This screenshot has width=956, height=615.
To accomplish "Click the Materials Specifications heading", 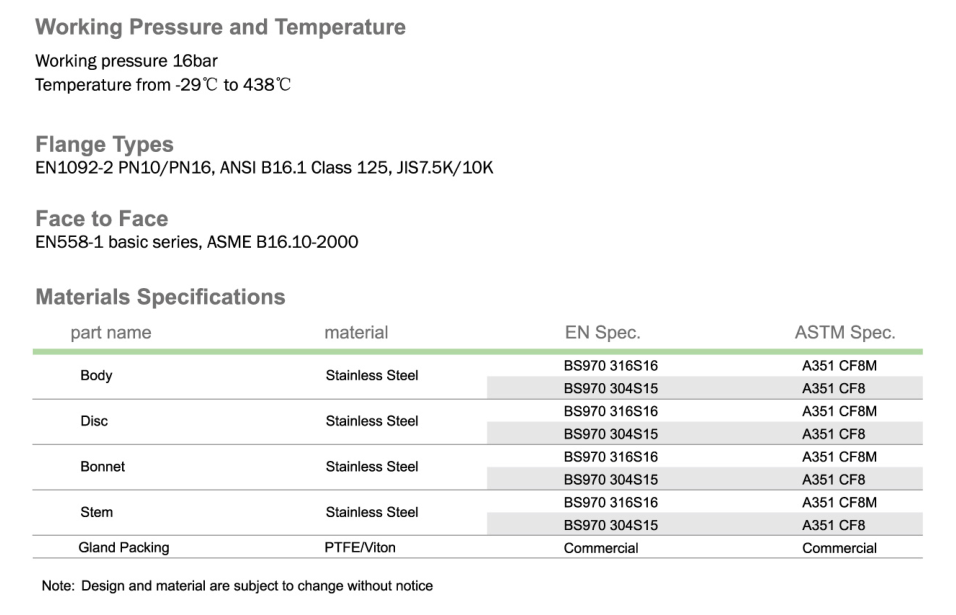I will [160, 297].
